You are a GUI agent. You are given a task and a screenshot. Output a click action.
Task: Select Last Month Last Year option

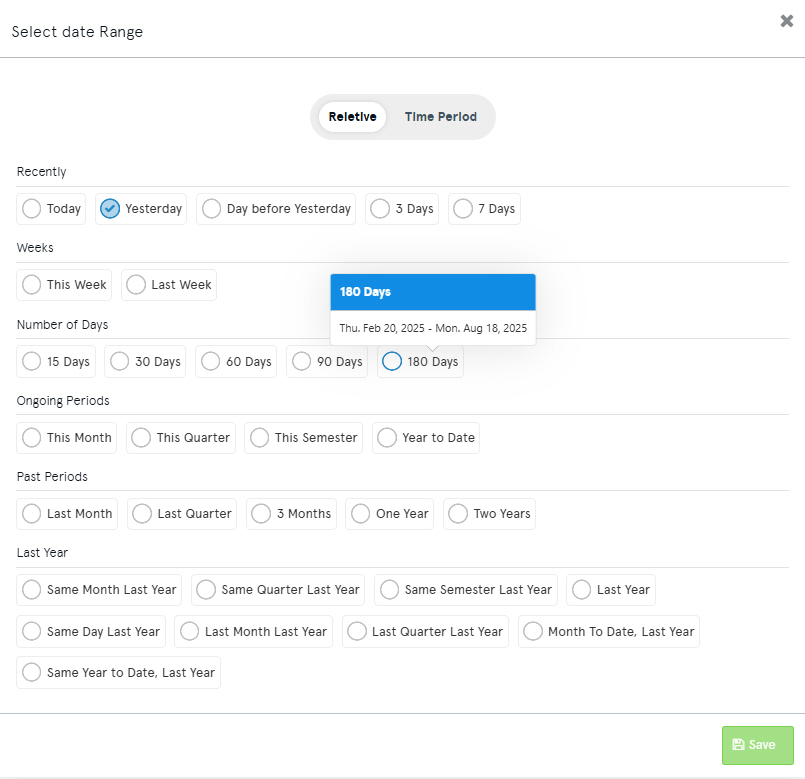coord(253,632)
